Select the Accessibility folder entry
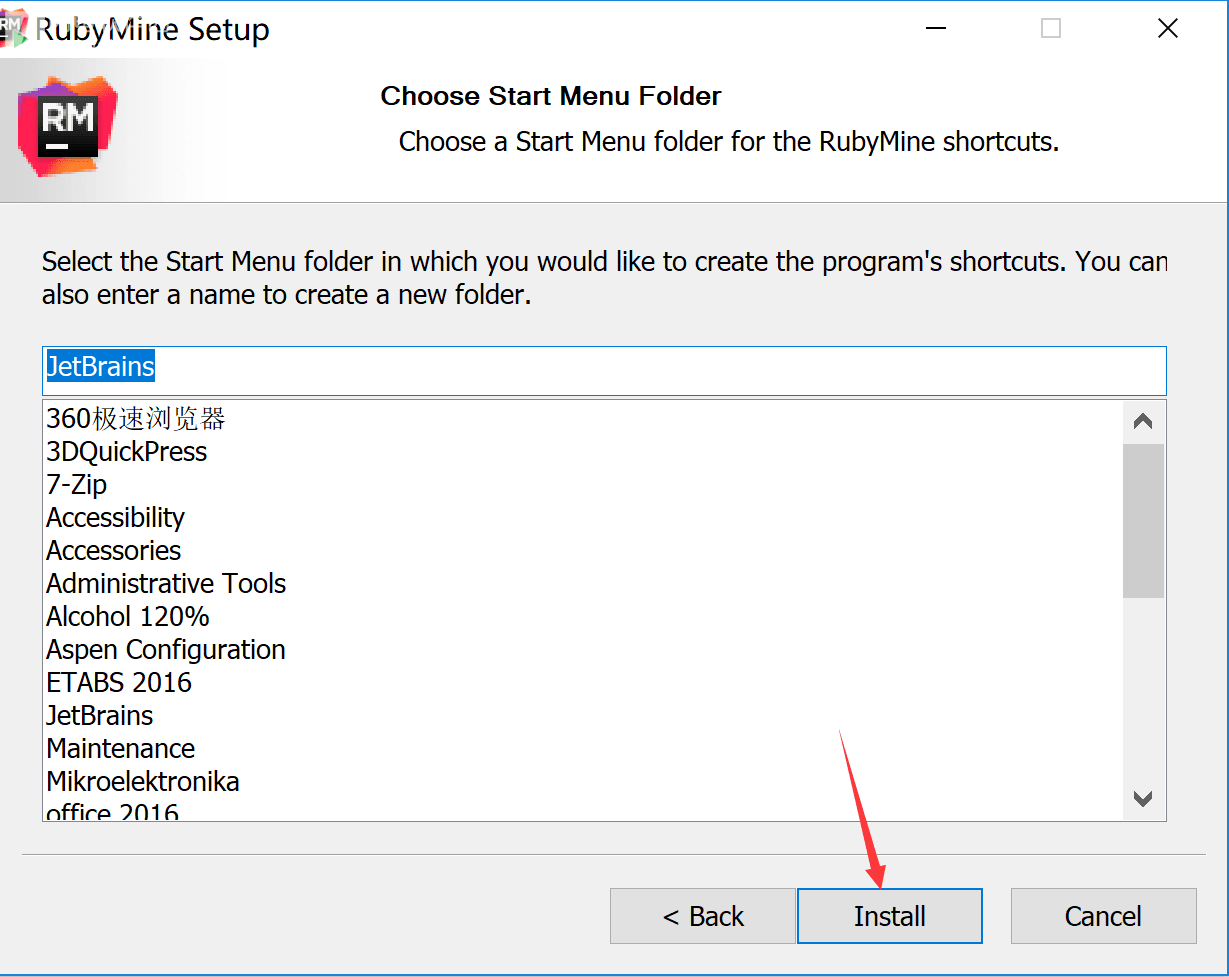1229x977 pixels. (x=116, y=517)
